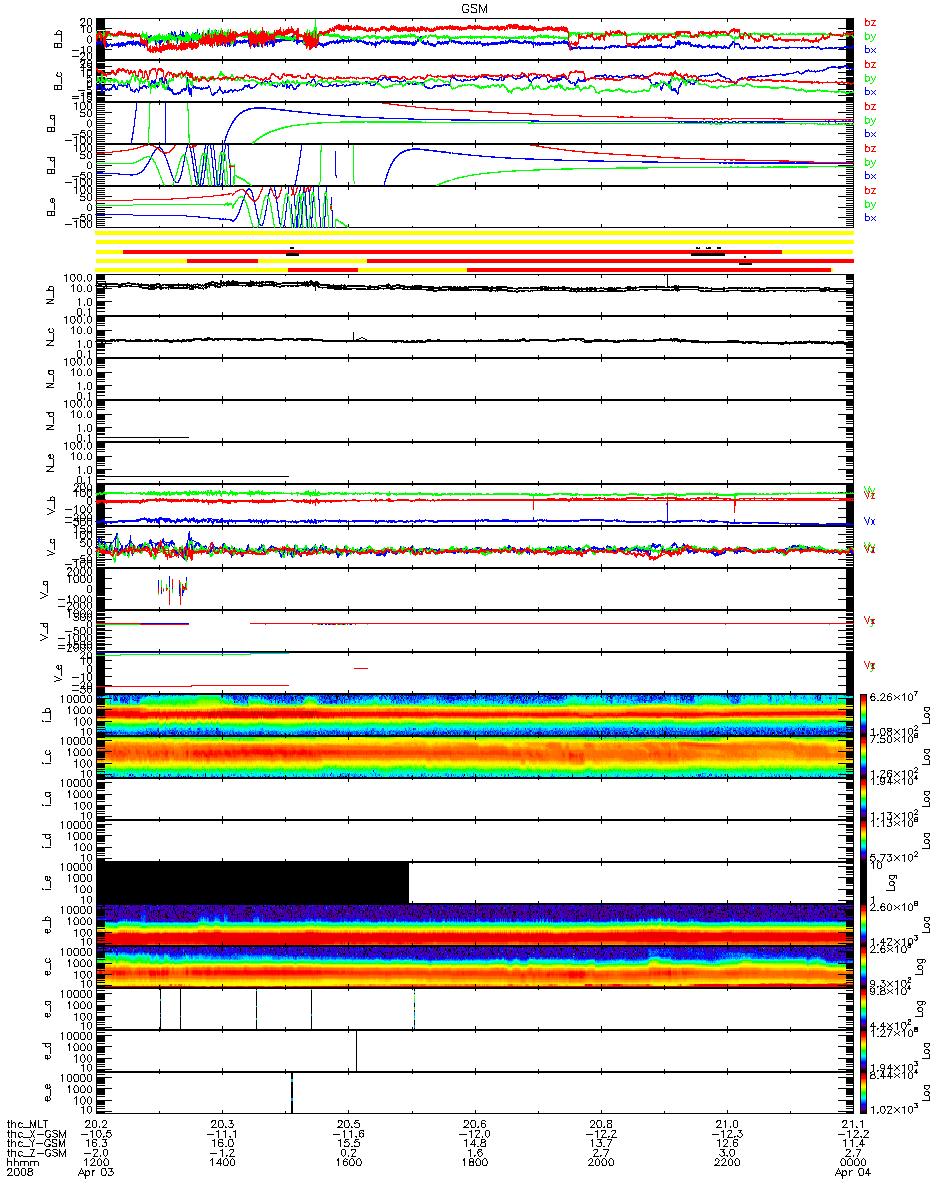The width and height of the screenshot is (930, 1200).
Task: Click the blue 'bx' legend of B_e panel
Action: tap(870, 218)
